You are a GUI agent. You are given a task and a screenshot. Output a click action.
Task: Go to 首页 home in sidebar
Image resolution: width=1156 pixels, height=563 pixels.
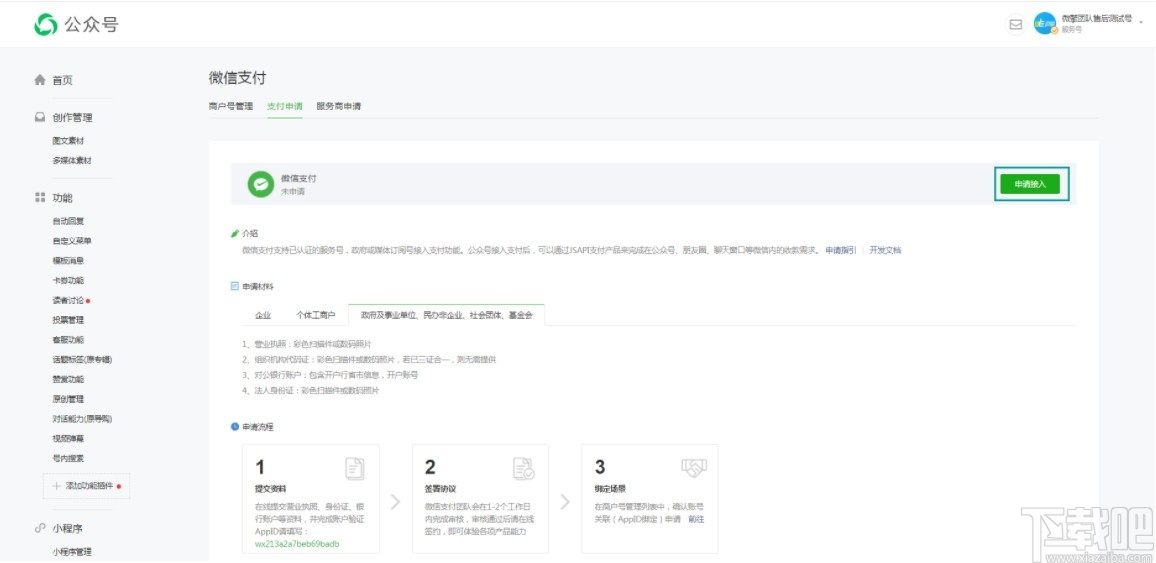63,80
